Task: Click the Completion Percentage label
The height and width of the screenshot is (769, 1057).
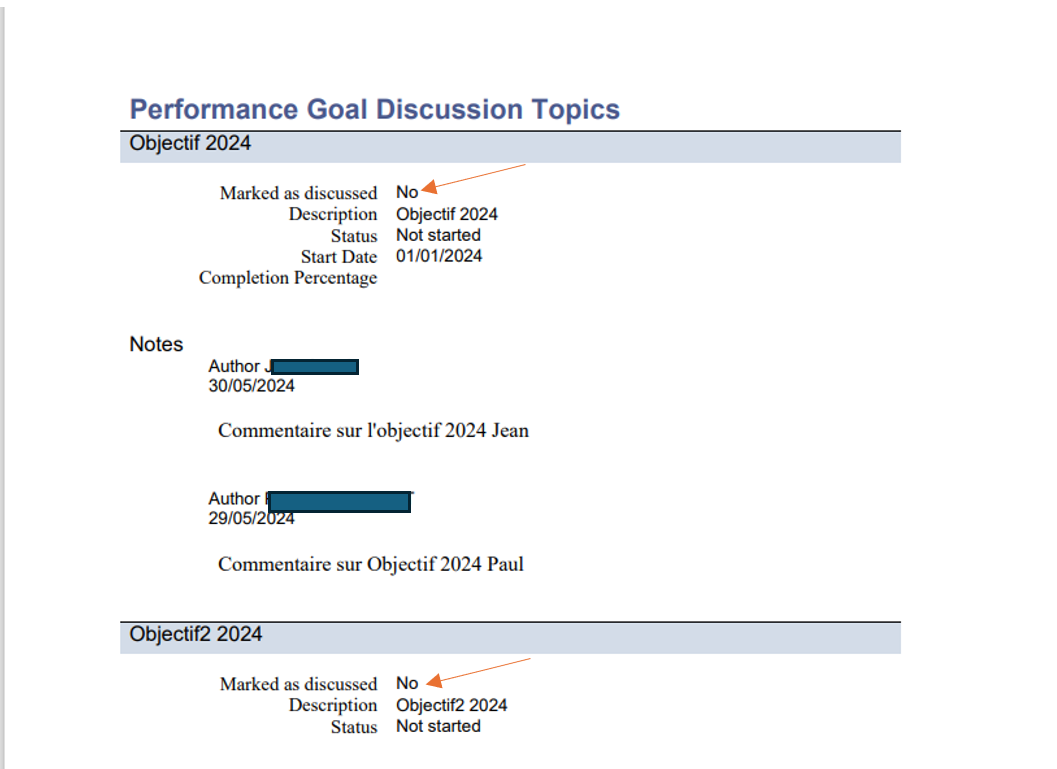Action: pos(287,278)
